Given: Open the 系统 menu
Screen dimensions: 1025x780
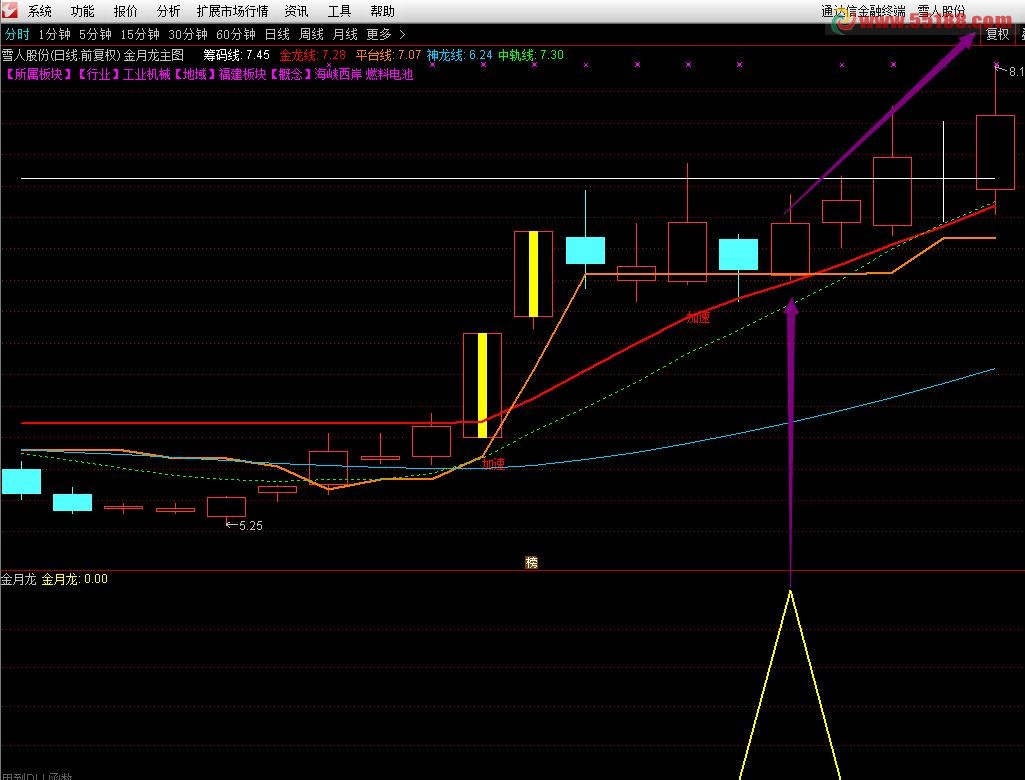Looking at the screenshot, I should (x=40, y=12).
